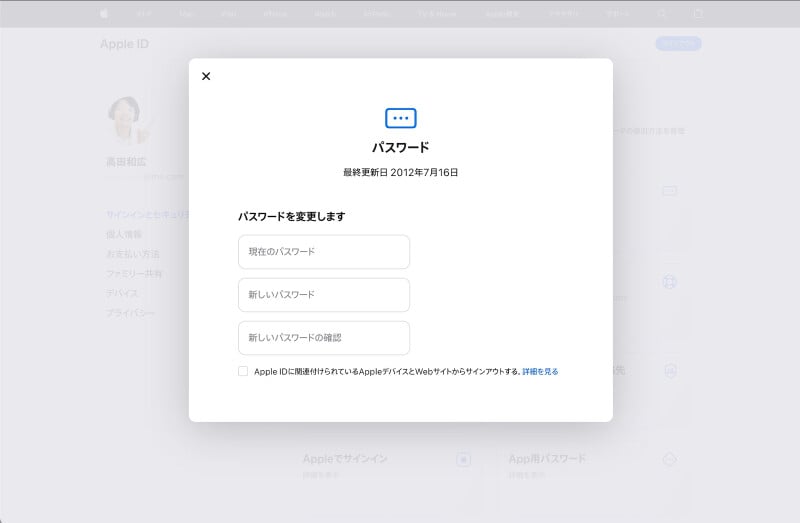Click the Apple logo in the nav bar

click(x=104, y=14)
